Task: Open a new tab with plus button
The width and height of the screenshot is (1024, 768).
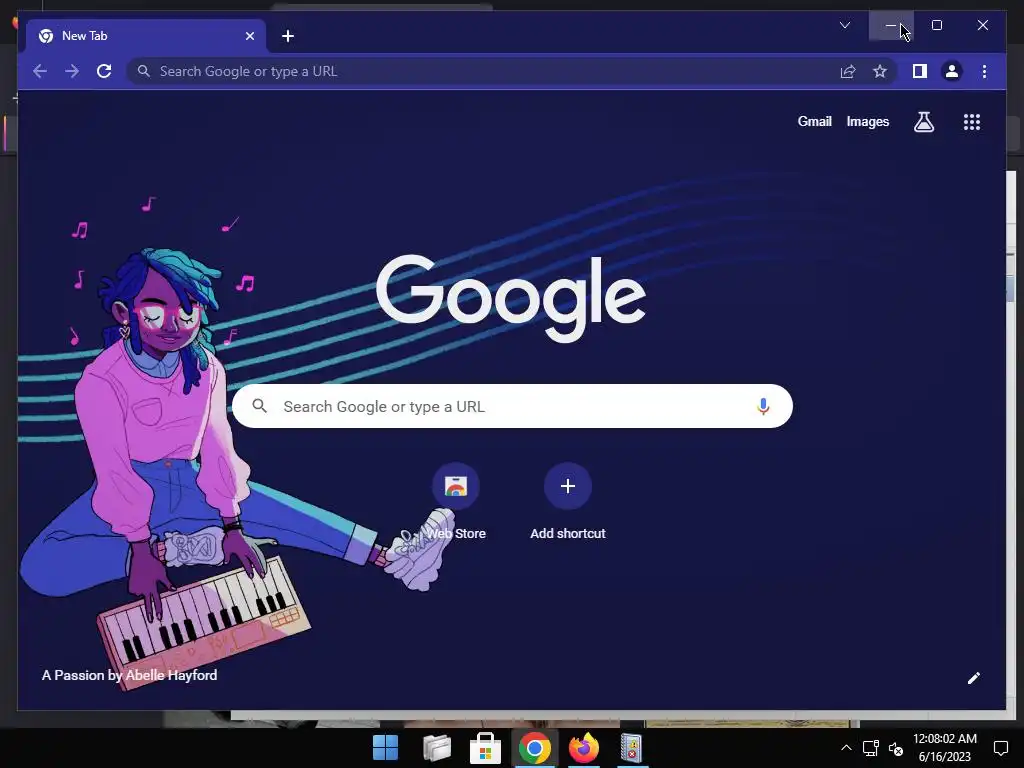Action: [288, 36]
